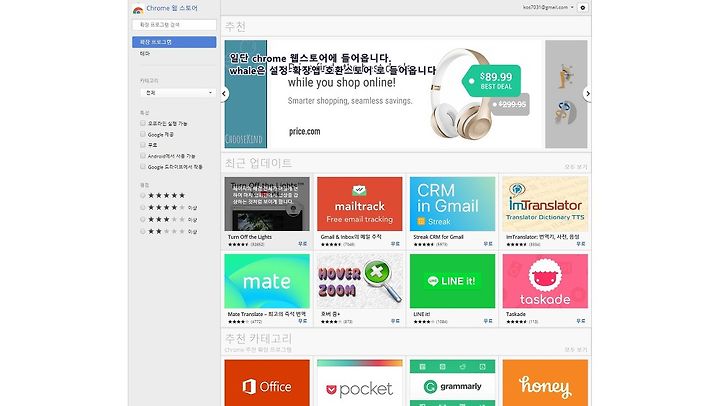Click the free label under mailtrack
The width and height of the screenshot is (720, 406).
coord(395,244)
